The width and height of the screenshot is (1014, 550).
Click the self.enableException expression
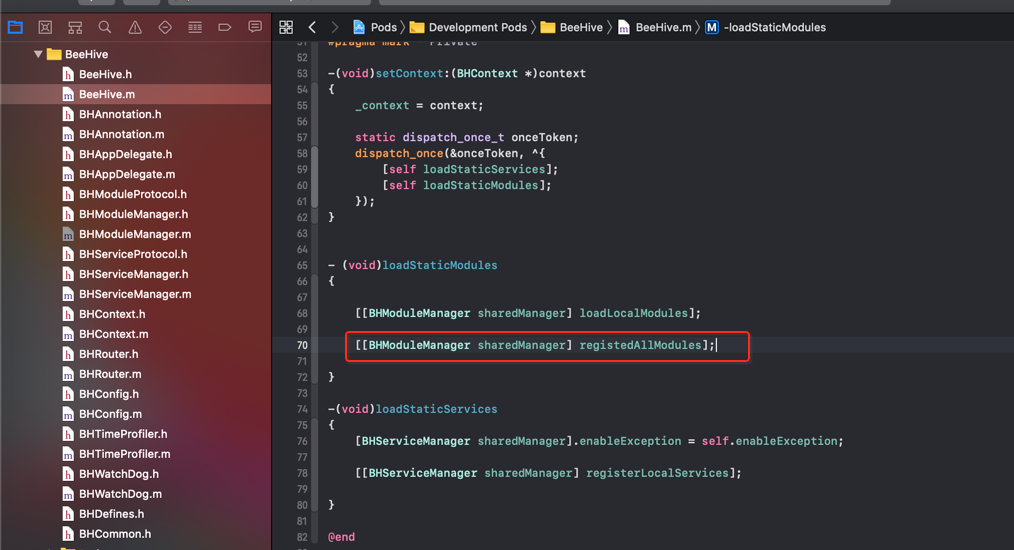[x=770, y=441]
